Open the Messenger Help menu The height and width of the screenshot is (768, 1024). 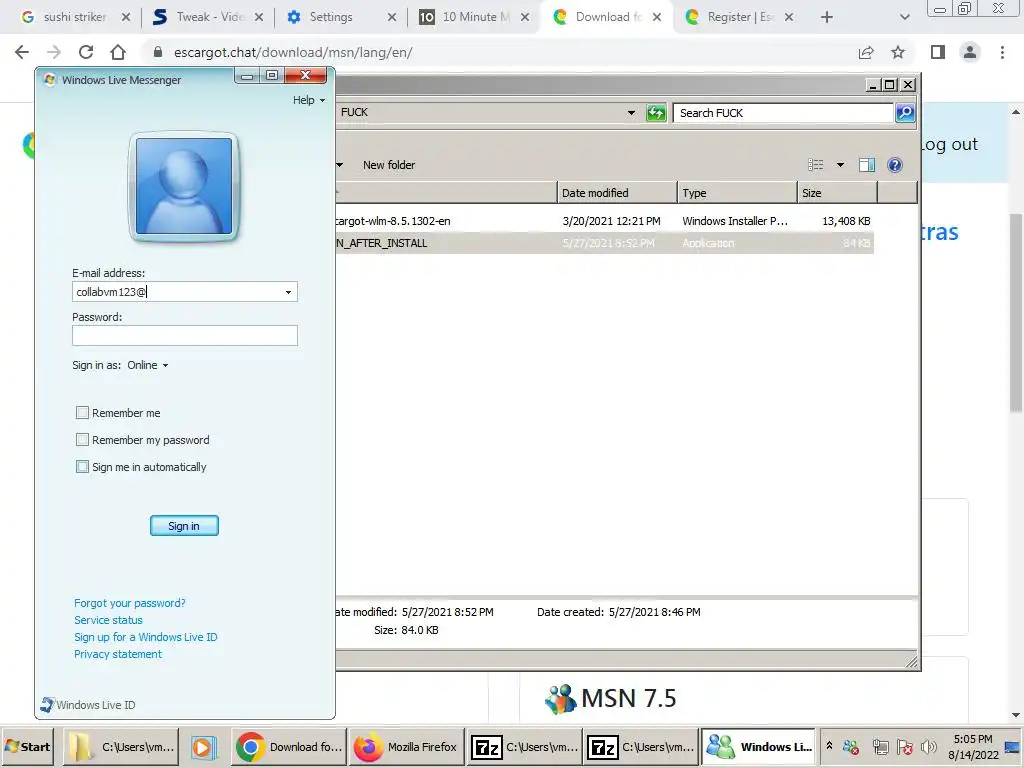(x=308, y=100)
